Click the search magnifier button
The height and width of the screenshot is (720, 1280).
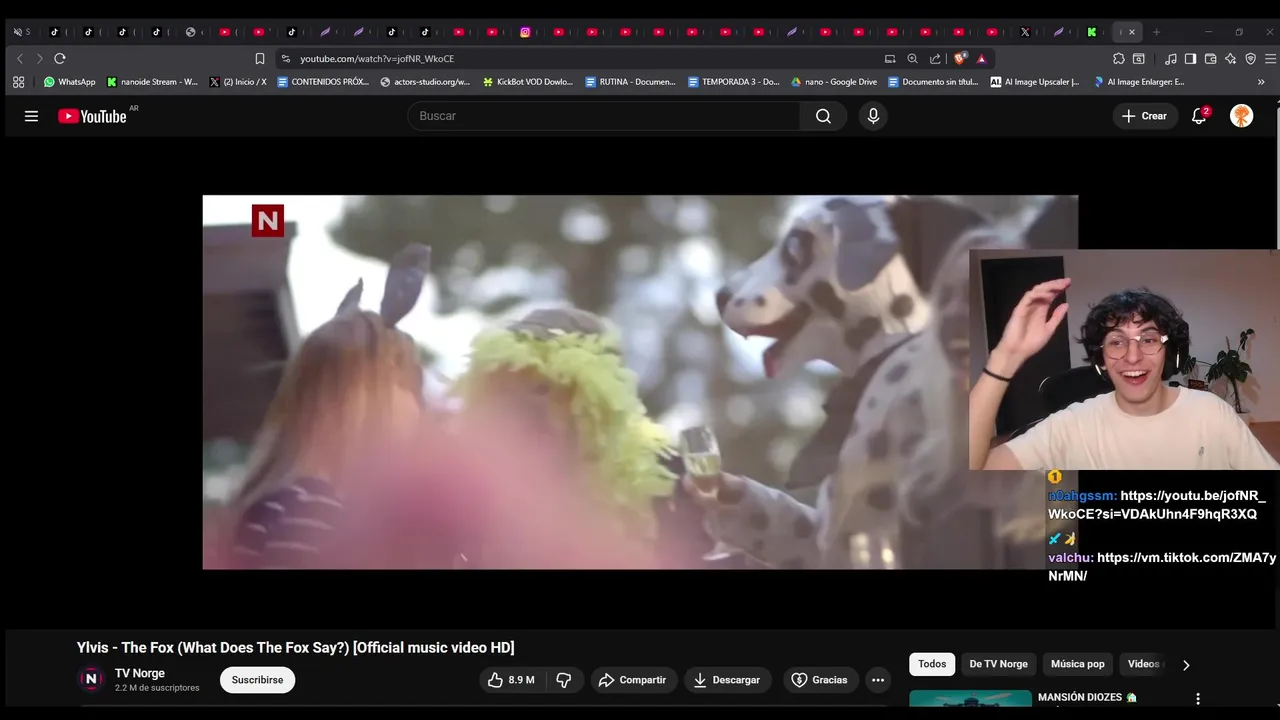click(x=823, y=116)
